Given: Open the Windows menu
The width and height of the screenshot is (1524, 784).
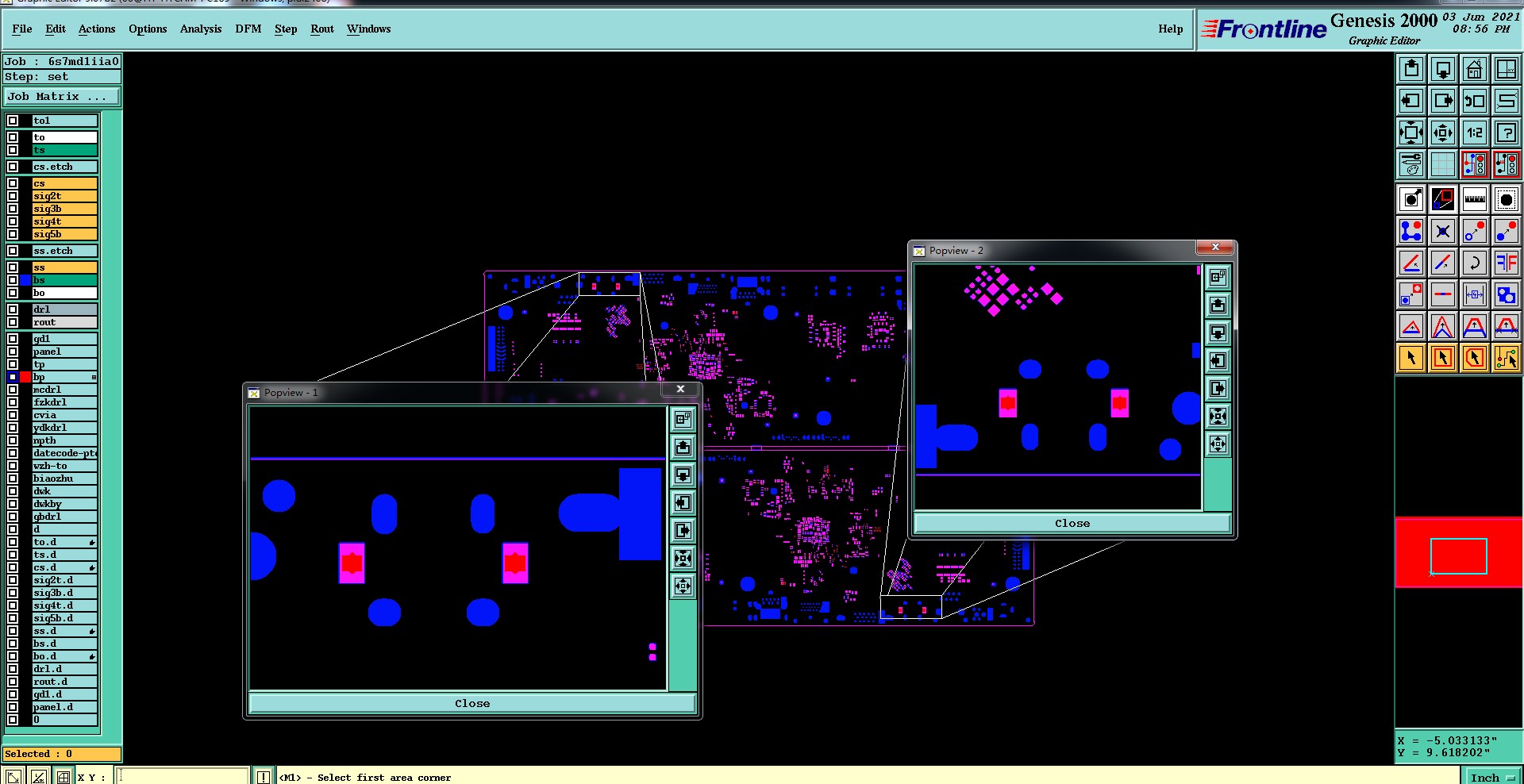Looking at the screenshot, I should (369, 29).
